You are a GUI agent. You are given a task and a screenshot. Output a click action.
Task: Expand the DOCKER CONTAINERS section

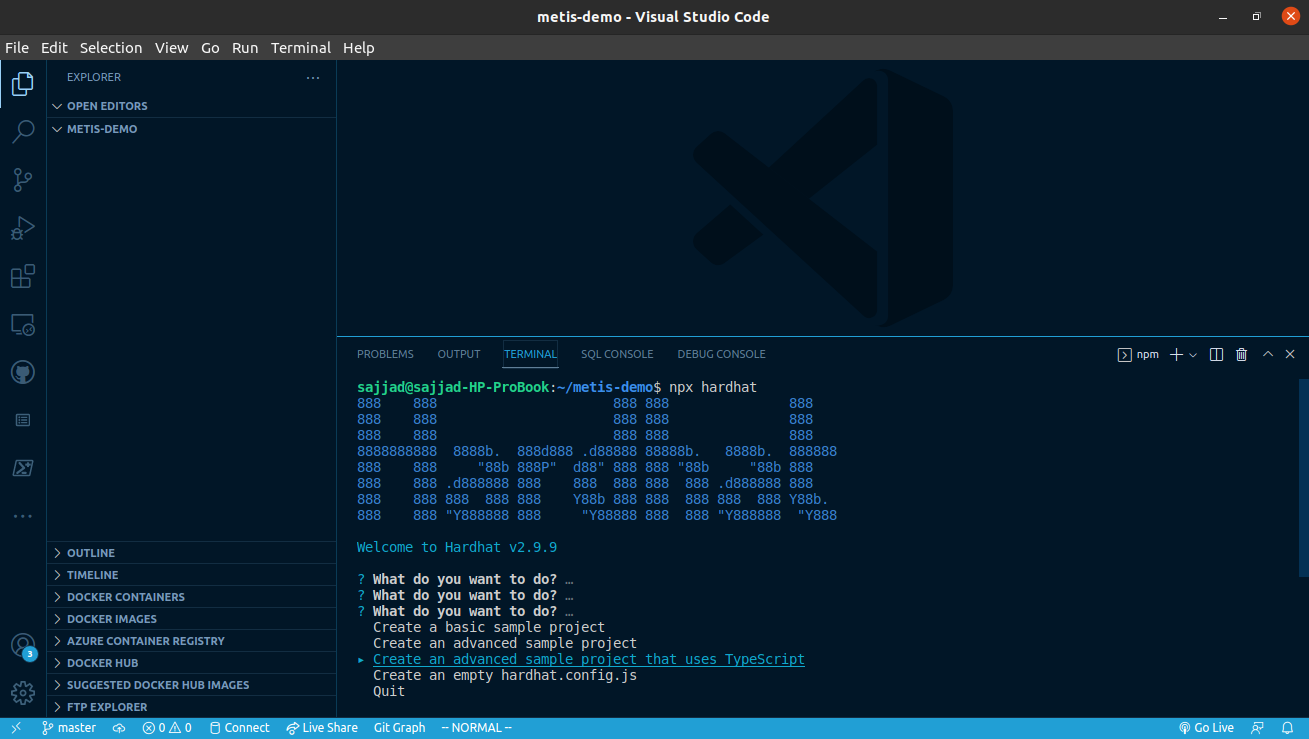pos(125,597)
